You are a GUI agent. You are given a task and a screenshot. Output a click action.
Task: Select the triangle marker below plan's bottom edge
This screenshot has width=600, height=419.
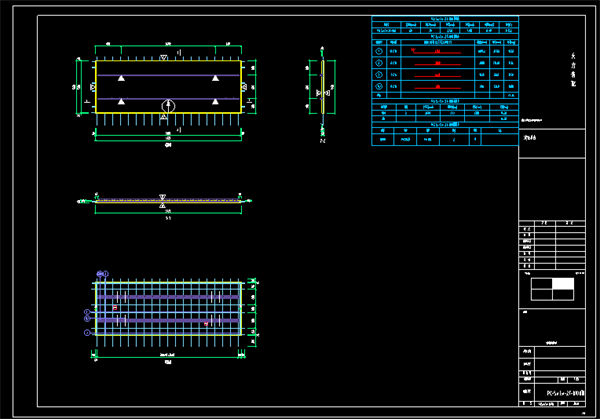(x=163, y=116)
